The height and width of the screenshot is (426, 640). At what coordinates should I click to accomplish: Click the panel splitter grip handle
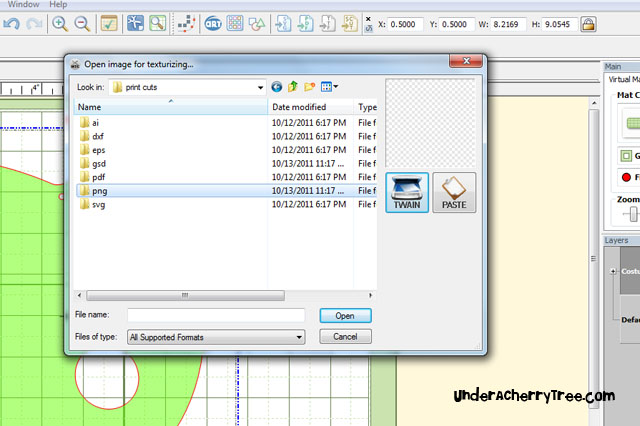point(593,258)
